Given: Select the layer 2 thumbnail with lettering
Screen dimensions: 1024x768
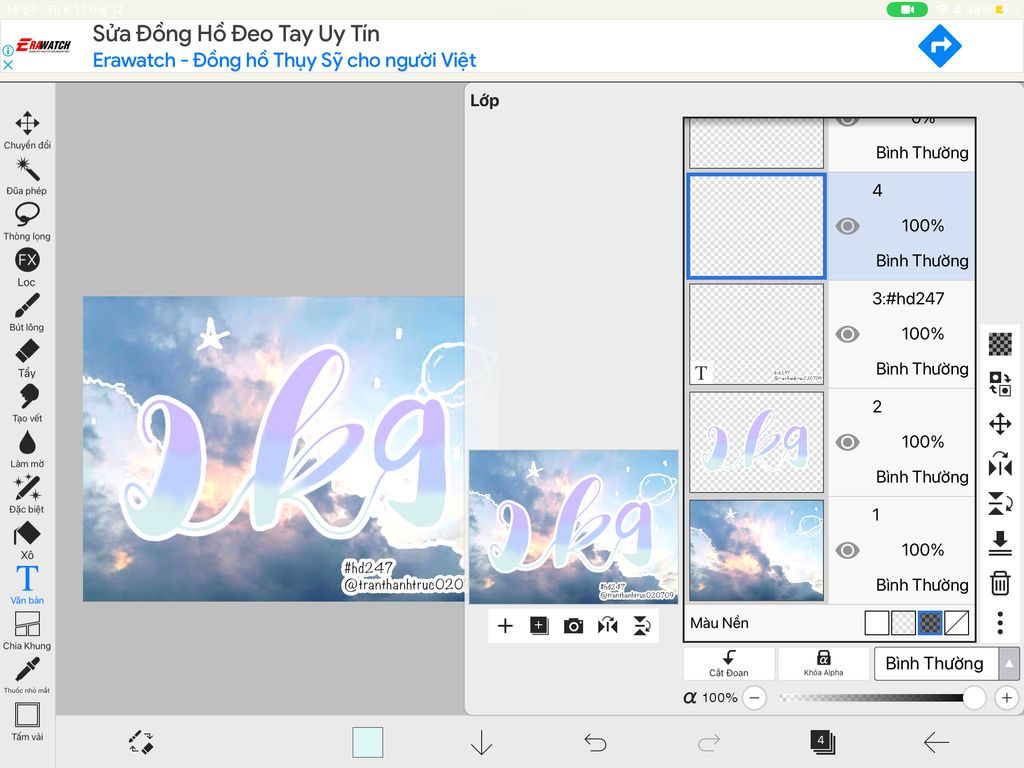Looking at the screenshot, I should [756, 442].
